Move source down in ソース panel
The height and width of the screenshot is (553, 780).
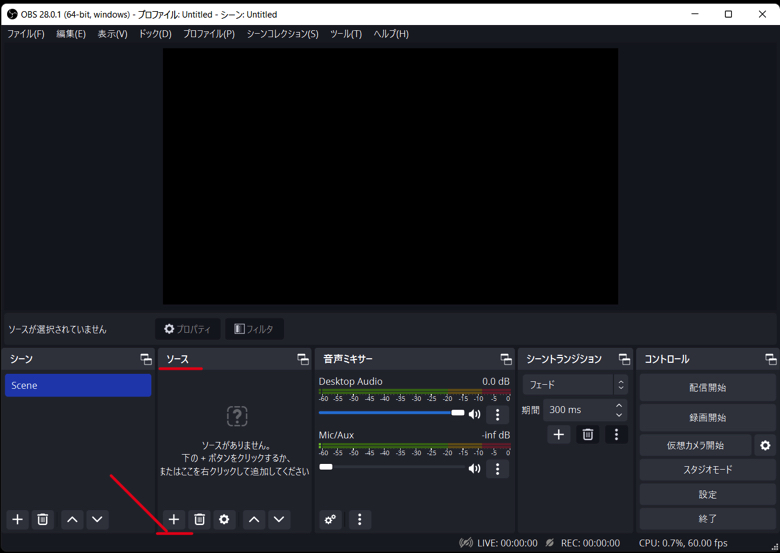(279, 519)
